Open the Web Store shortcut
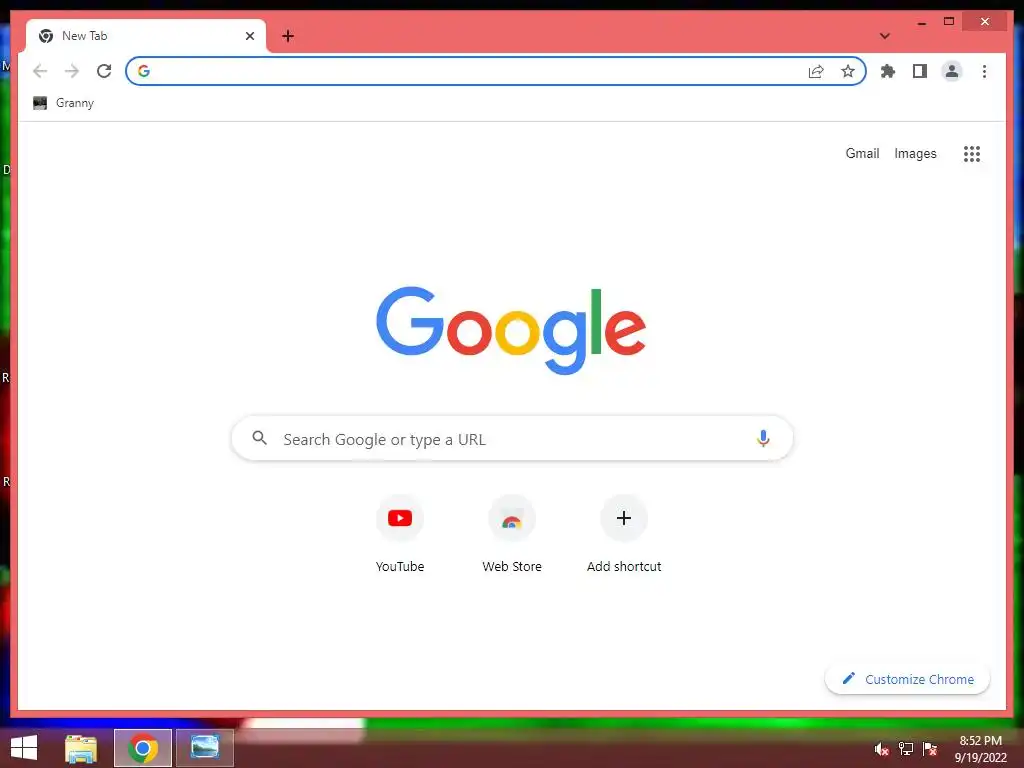The height and width of the screenshot is (768, 1024). click(x=512, y=534)
